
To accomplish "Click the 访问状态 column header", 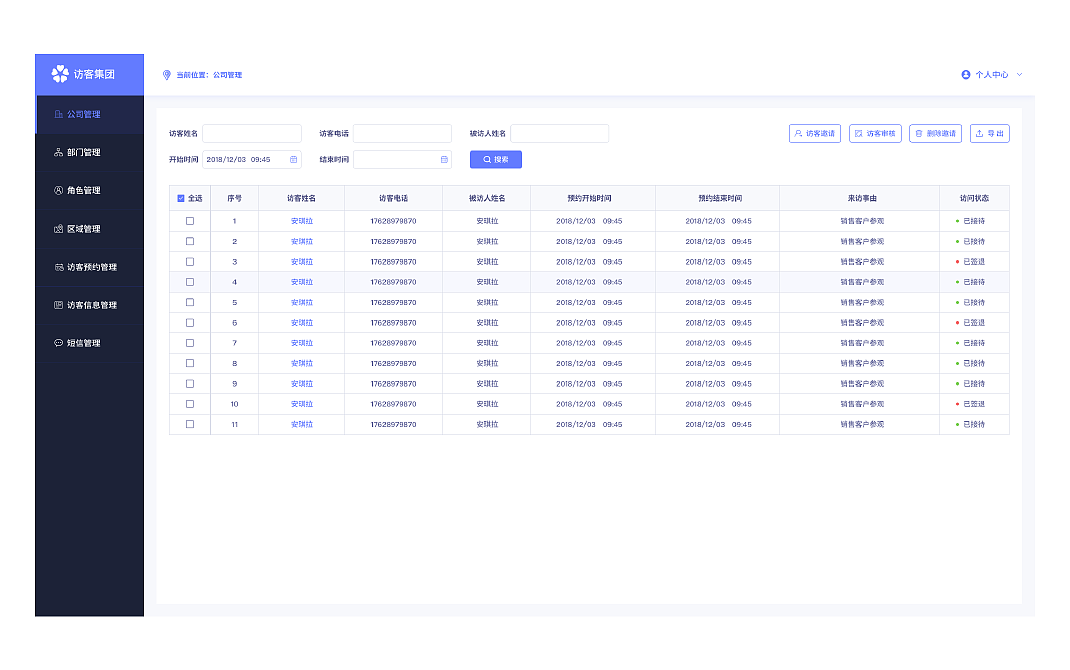I will (x=974, y=199).
